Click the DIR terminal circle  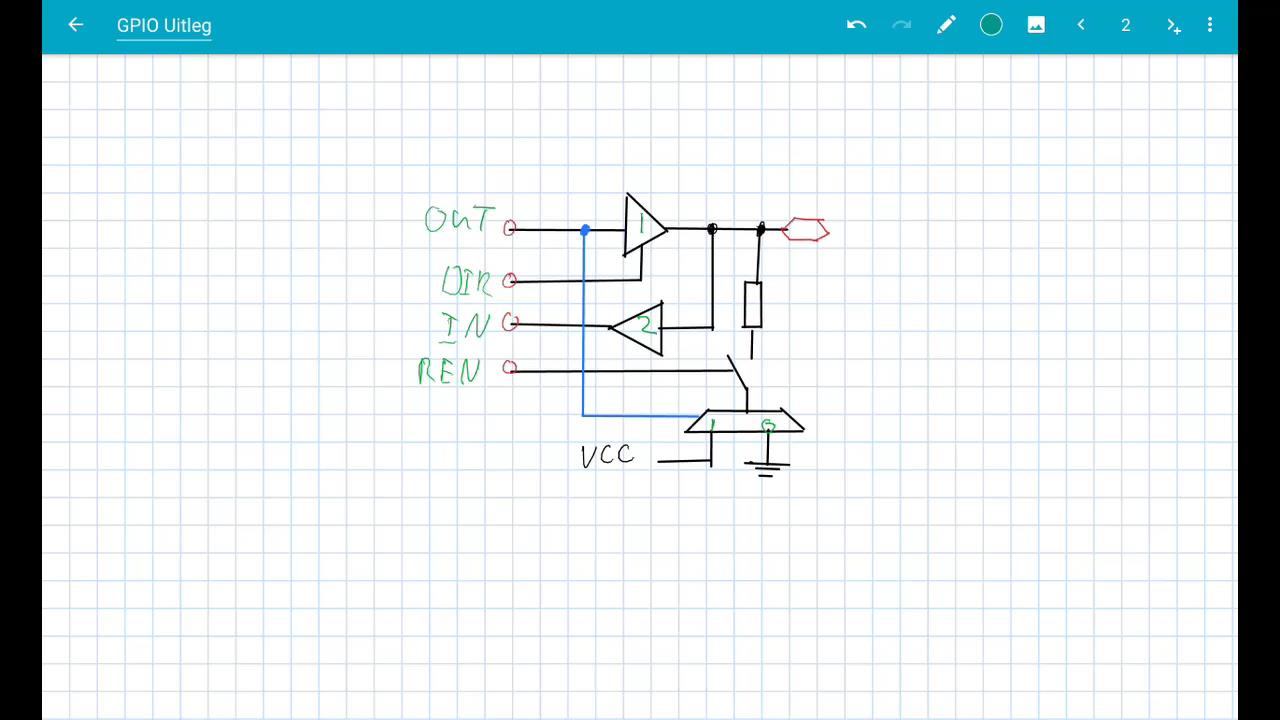pos(510,281)
